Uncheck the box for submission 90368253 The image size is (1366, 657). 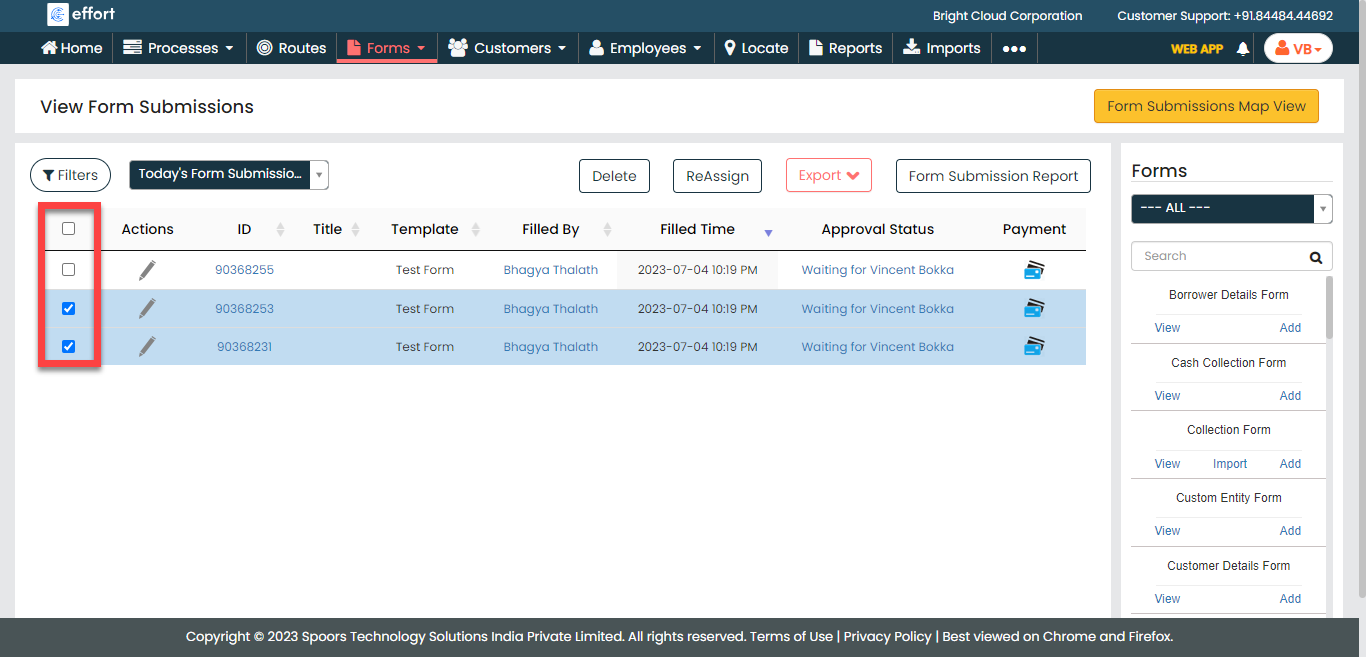[x=68, y=309]
